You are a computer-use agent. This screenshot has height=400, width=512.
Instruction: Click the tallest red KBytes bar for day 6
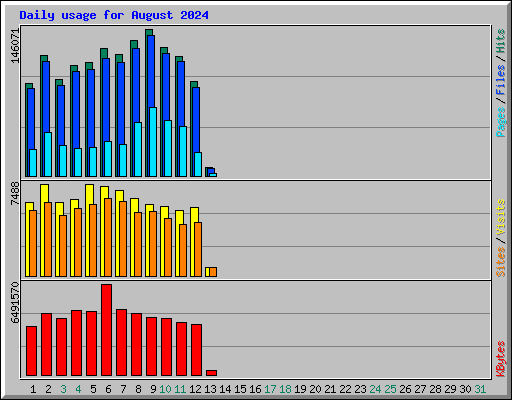coord(107,330)
